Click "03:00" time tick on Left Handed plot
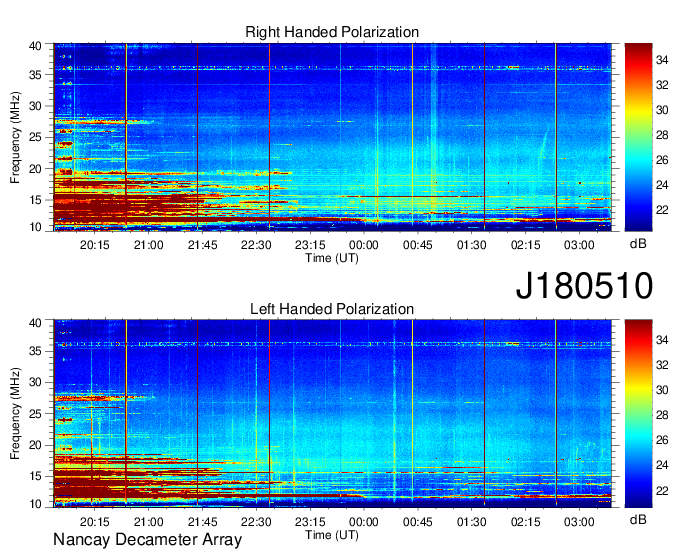Image resolution: width=680 pixels, height=552 pixels. 579,522
